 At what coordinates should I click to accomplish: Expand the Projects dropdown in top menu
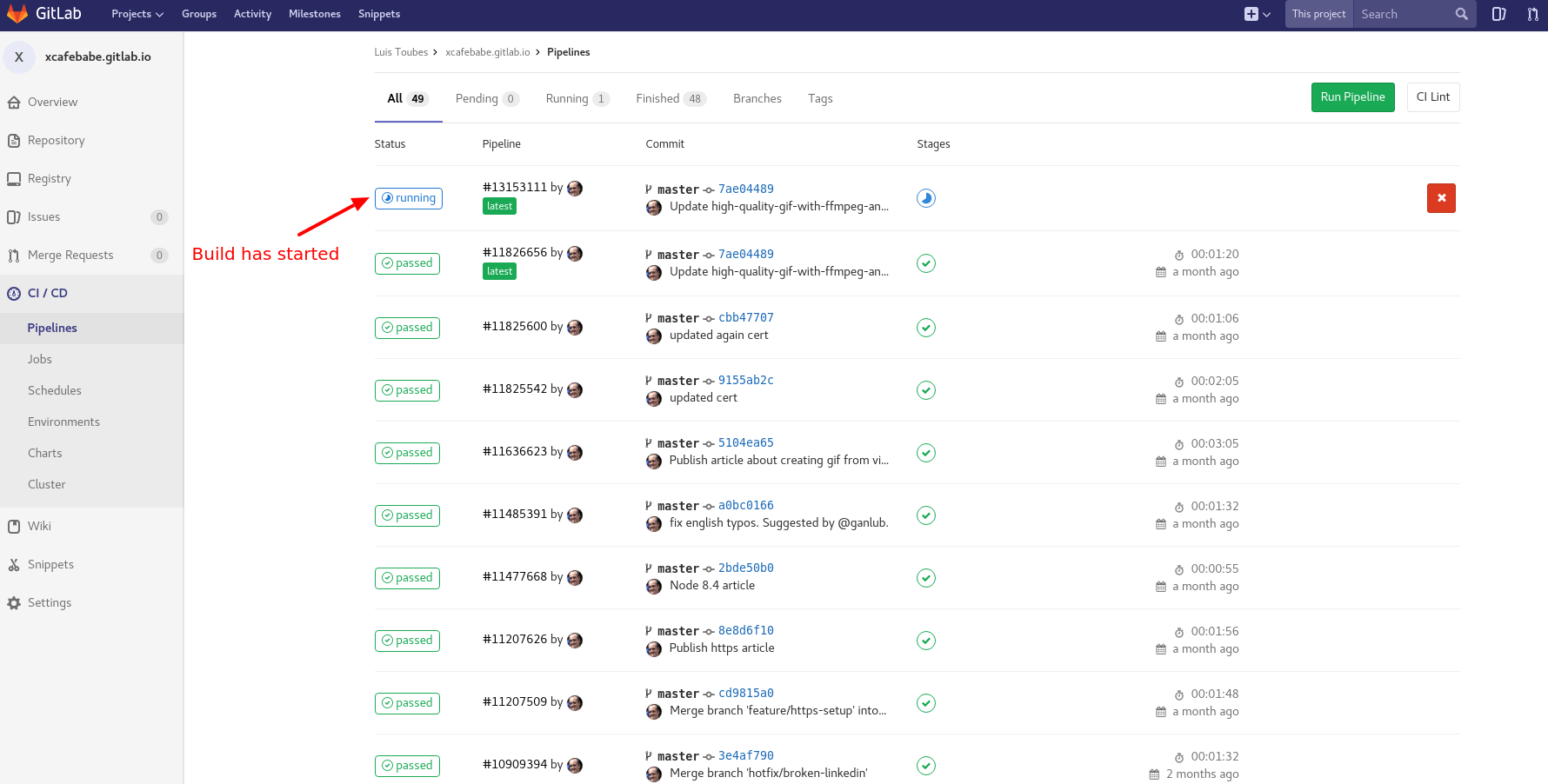[x=136, y=14]
